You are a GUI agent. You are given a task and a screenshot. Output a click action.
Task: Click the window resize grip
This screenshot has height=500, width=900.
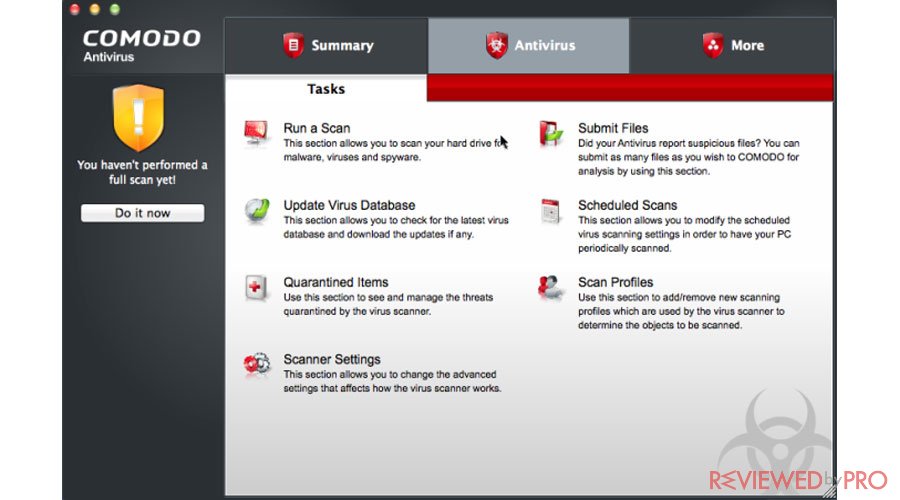pos(828,491)
